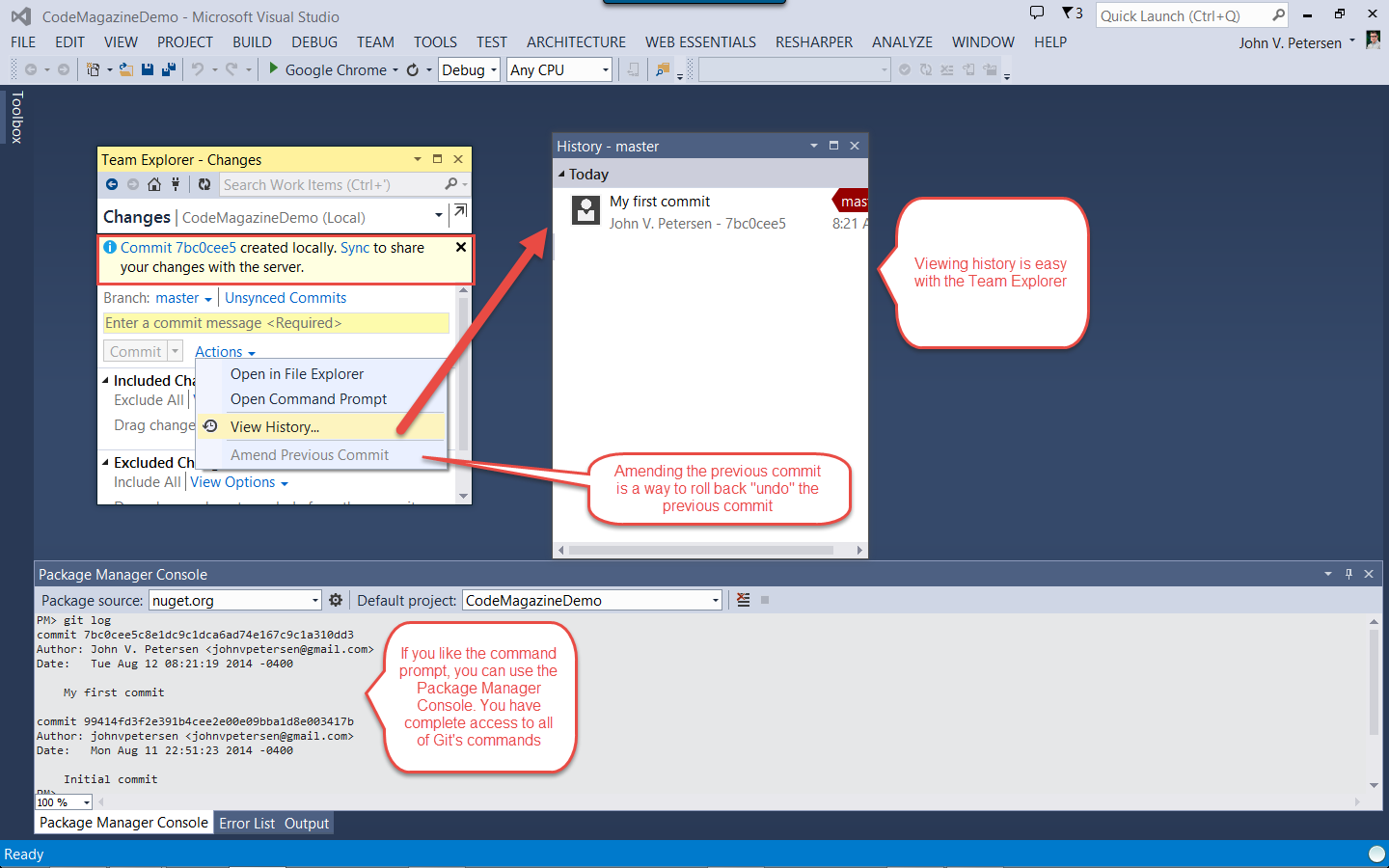The height and width of the screenshot is (868, 1389).
Task: Click the Exclude All link
Action: [149, 400]
